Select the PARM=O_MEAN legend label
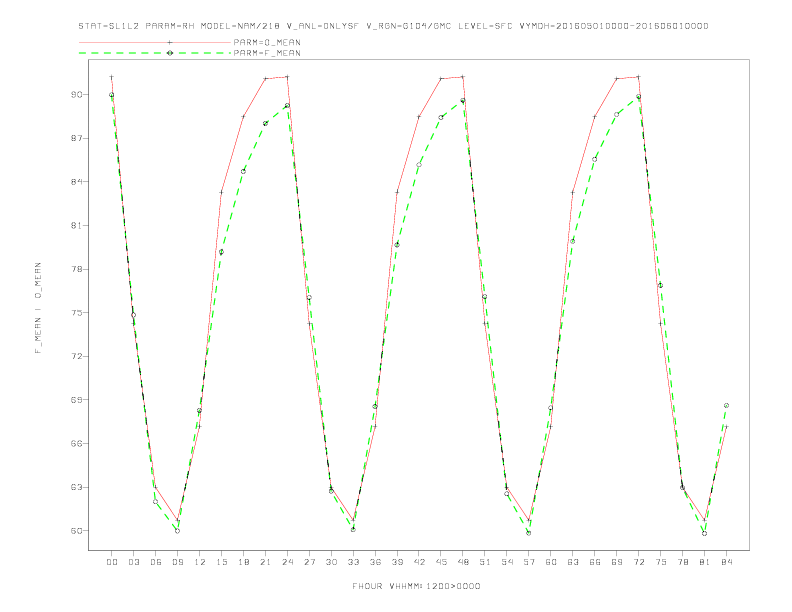792x612 pixels. (267, 42)
